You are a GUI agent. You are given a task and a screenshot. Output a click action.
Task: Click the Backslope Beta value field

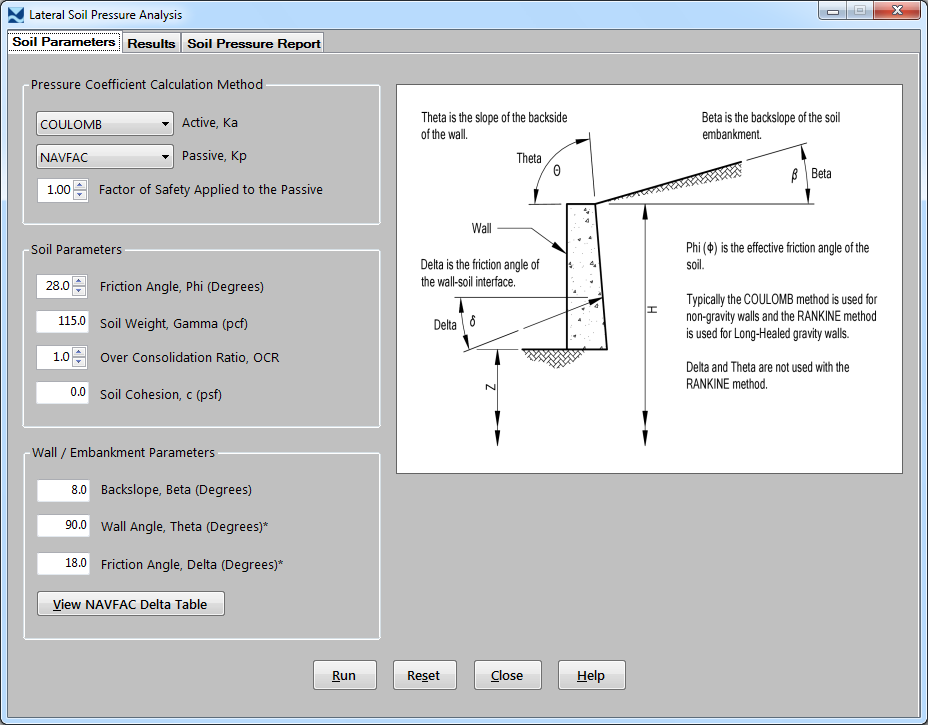(63, 490)
